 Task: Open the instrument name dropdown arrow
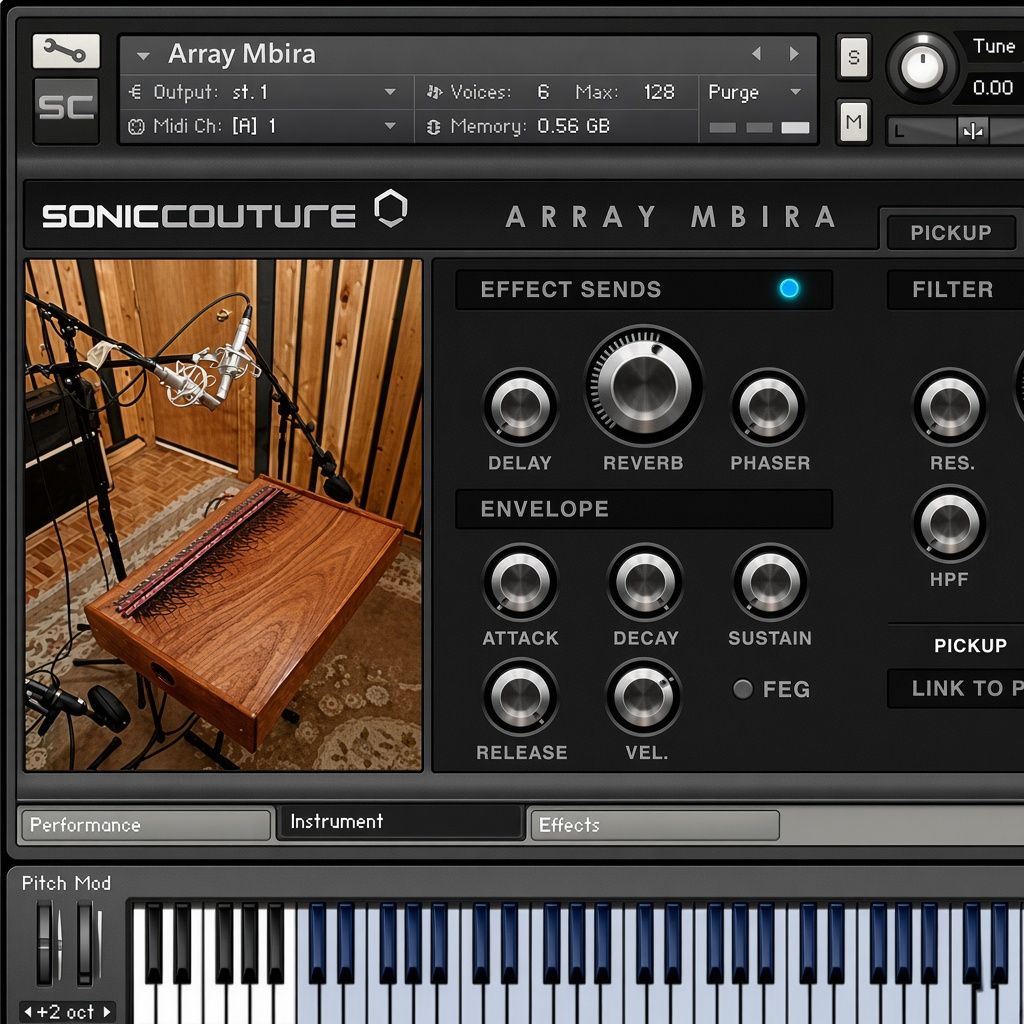point(143,56)
